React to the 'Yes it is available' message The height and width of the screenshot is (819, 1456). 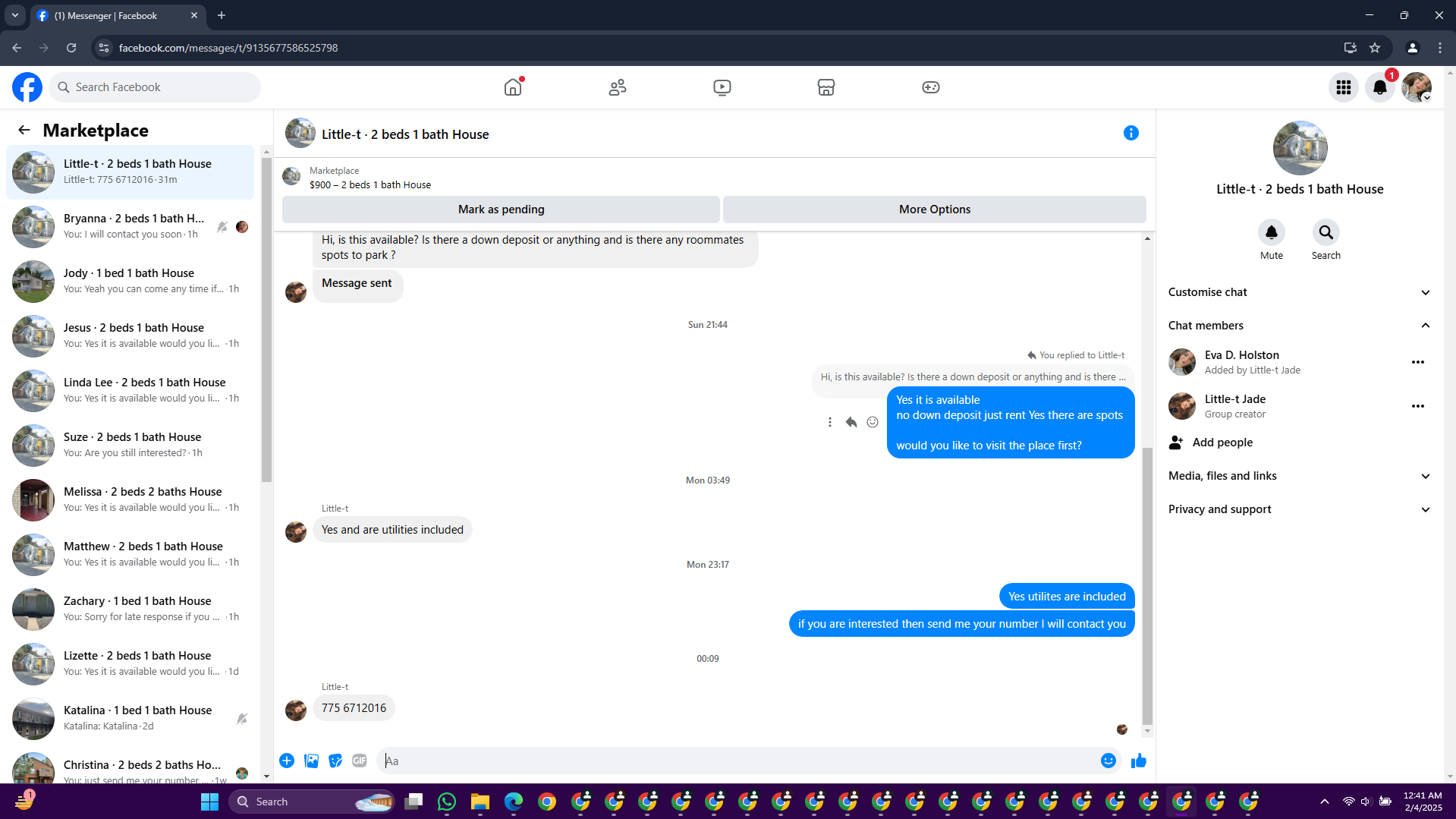tap(873, 422)
